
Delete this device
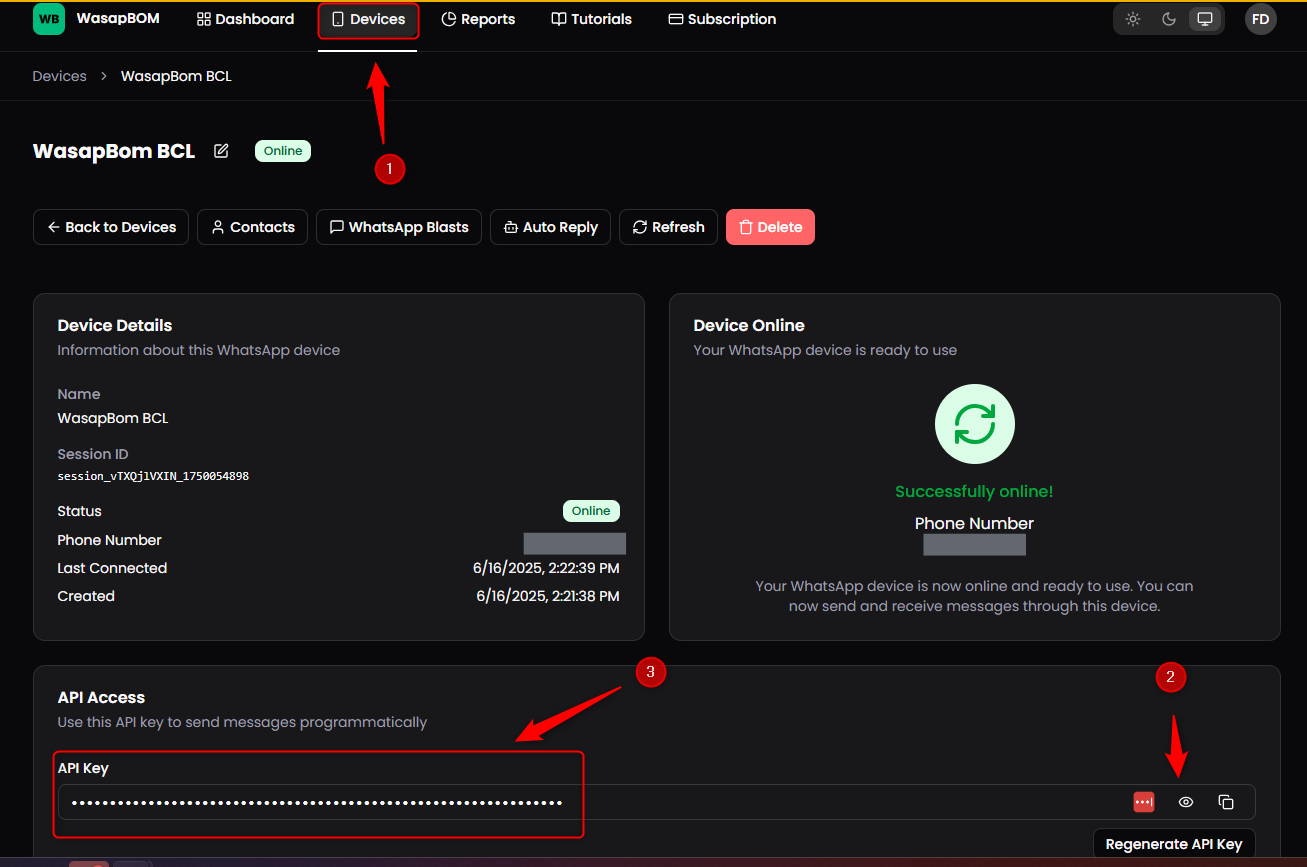coord(770,227)
